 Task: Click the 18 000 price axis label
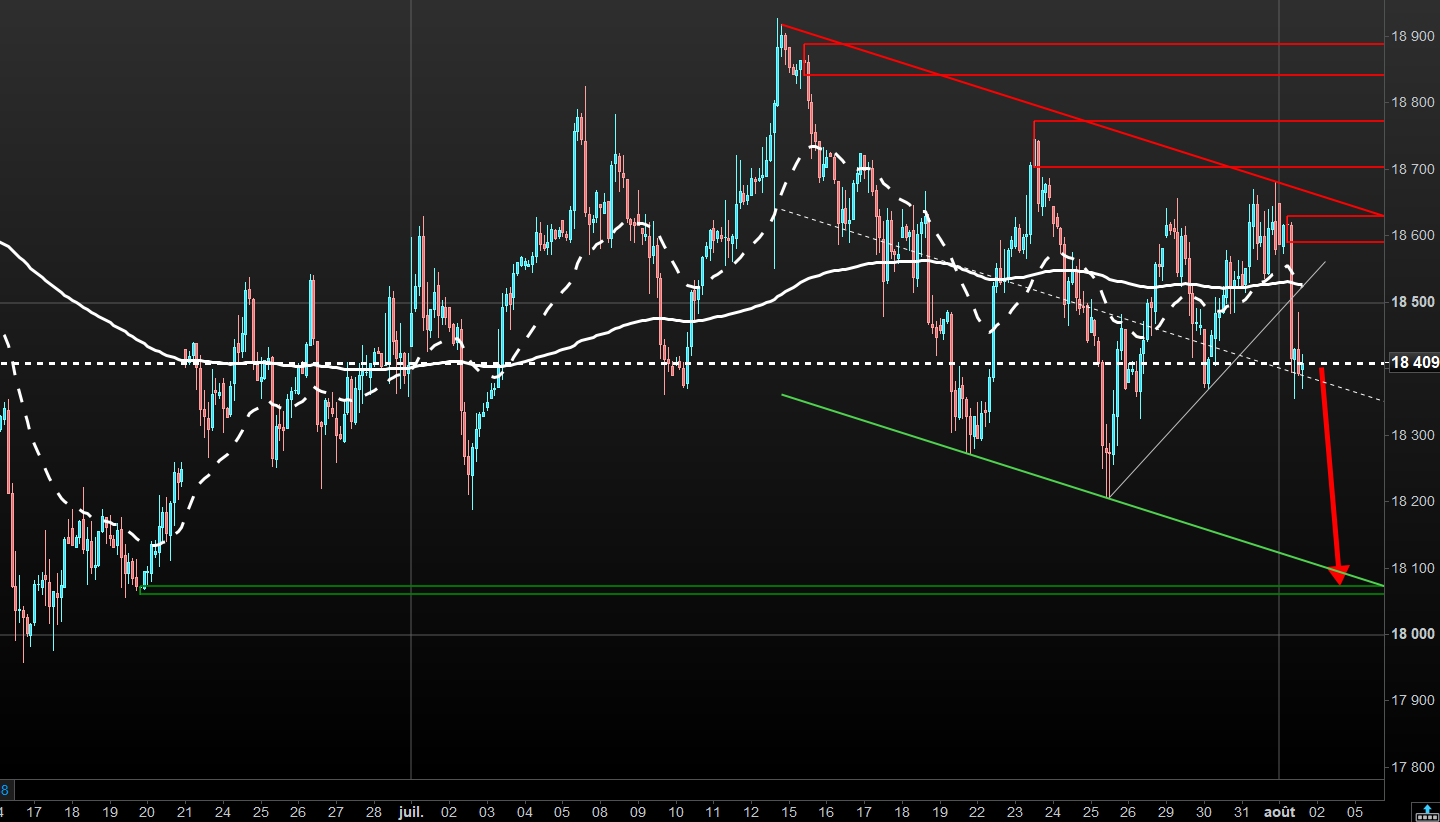pos(1413,634)
